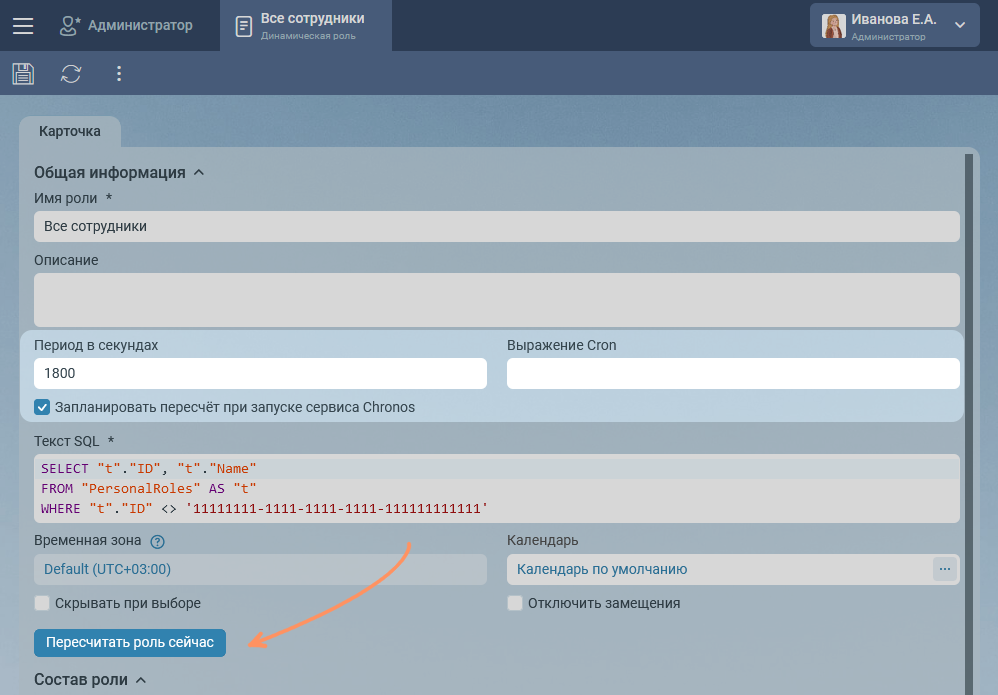Image resolution: width=998 pixels, height=695 pixels.
Task: Click into the Выражение Cron field
Action: pyautogui.click(x=732, y=373)
